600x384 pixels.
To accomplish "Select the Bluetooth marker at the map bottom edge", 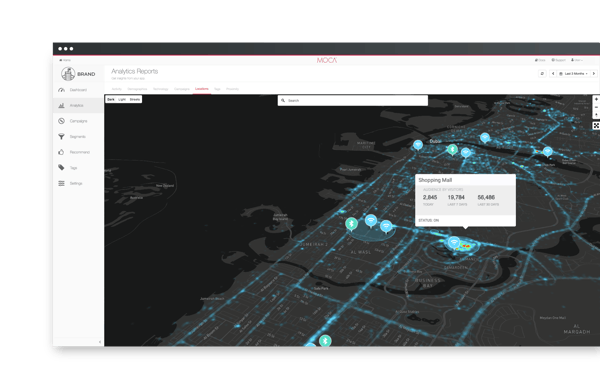I will tap(325, 340).
